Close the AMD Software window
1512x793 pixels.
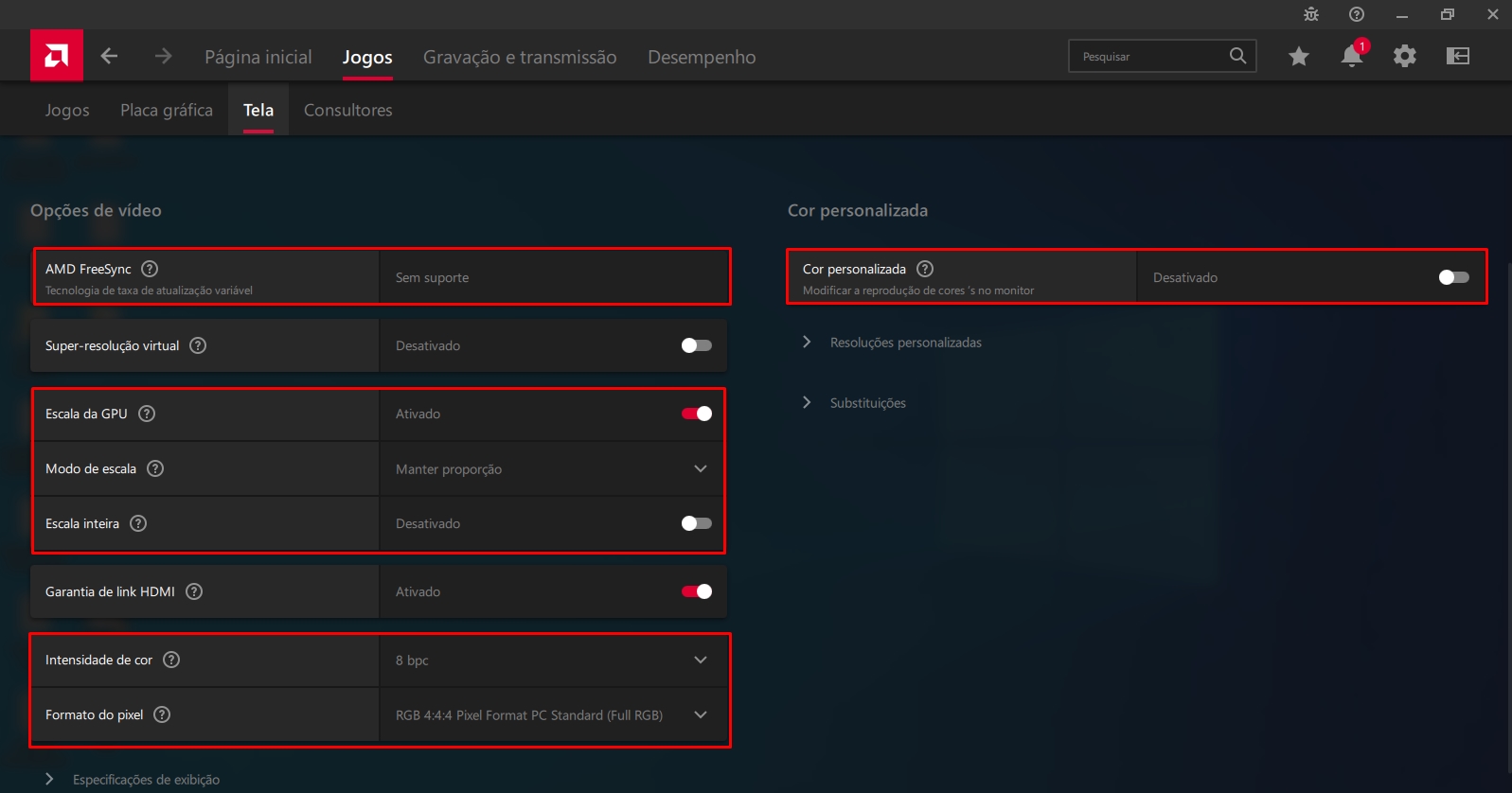[1493, 14]
